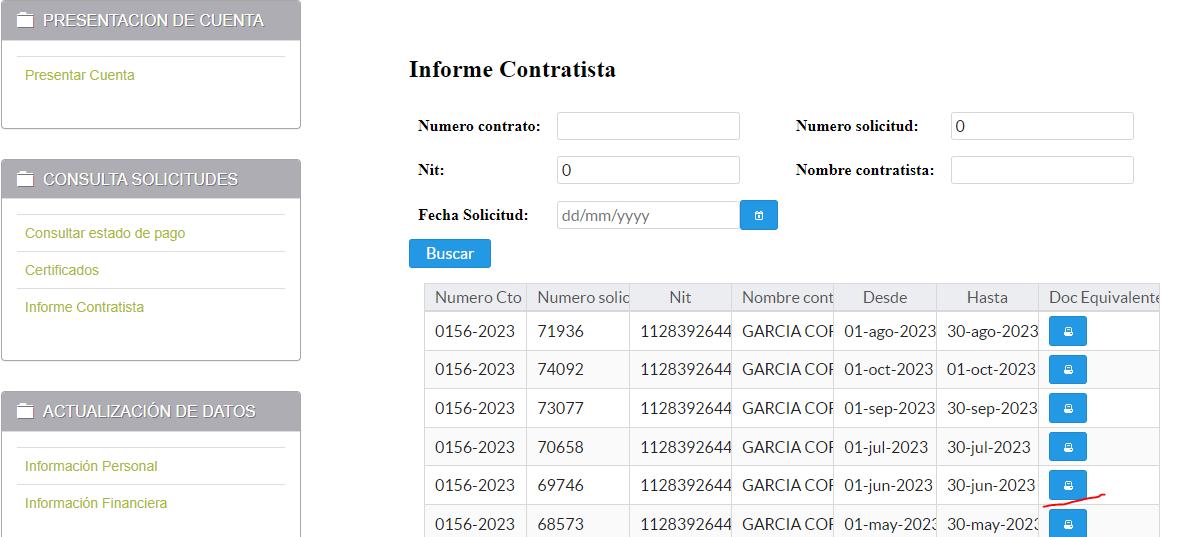The width and height of the screenshot is (1203, 537).
Task: Click the Actualización de Datos folder icon
Action: point(26,412)
